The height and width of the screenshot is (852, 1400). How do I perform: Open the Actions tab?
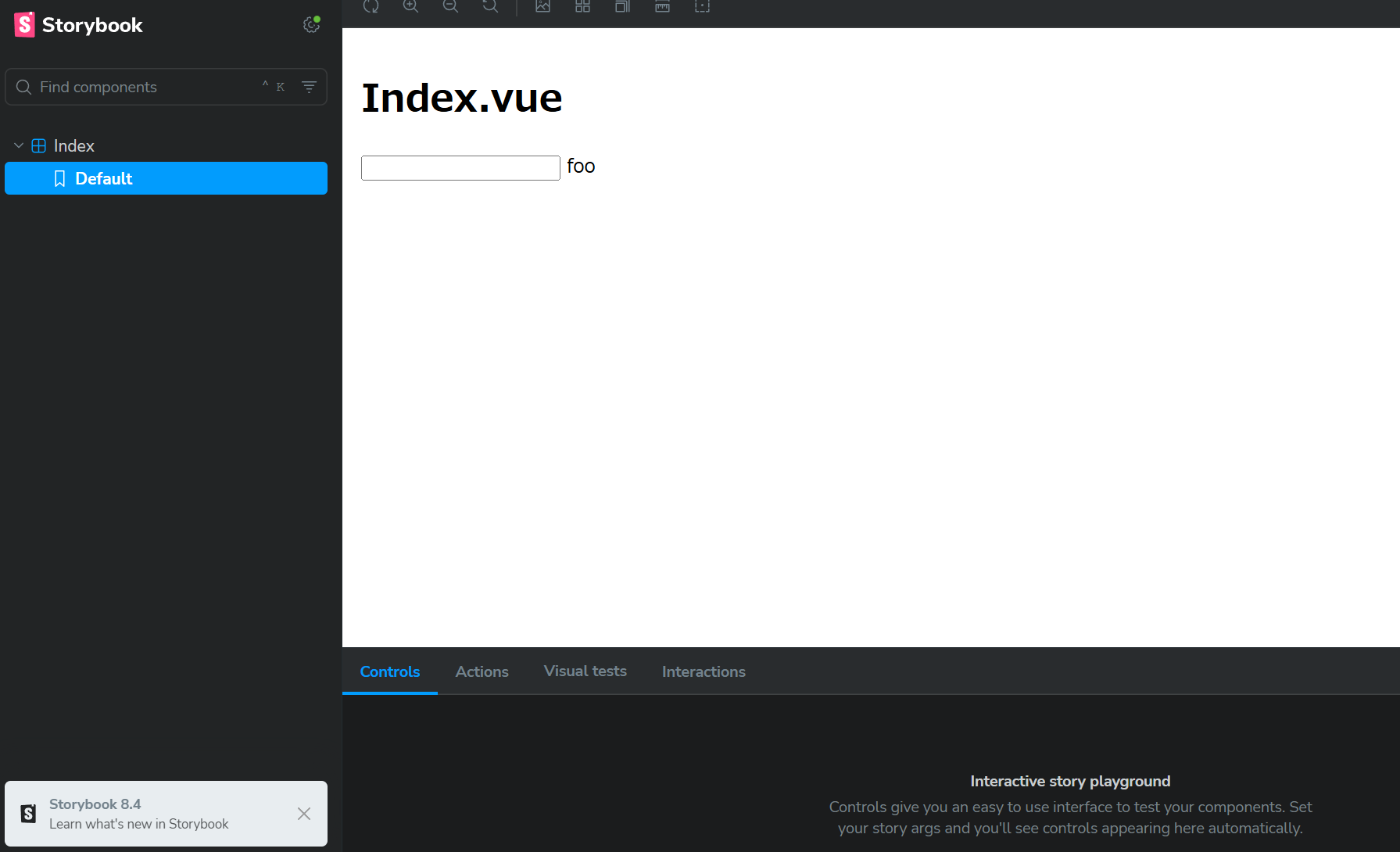pyautogui.click(x=482, y=671)
